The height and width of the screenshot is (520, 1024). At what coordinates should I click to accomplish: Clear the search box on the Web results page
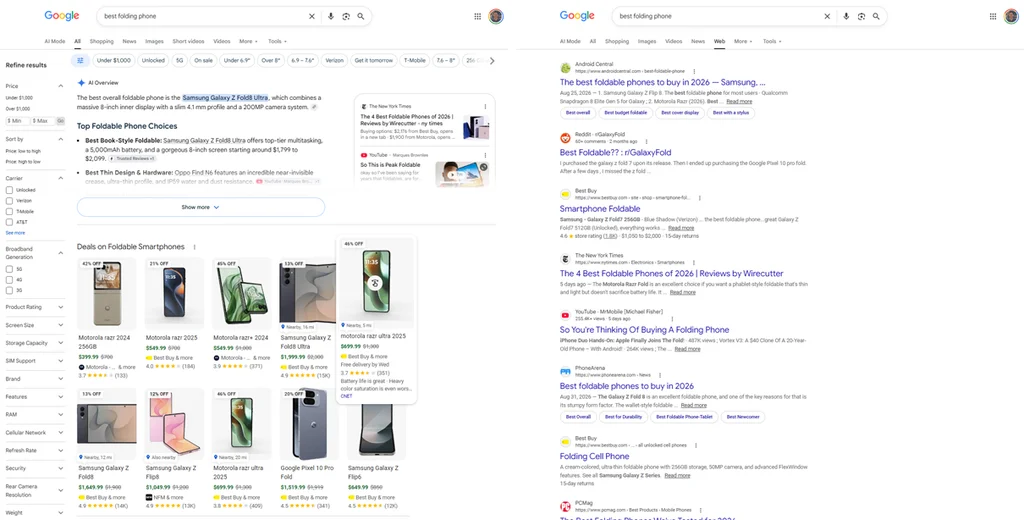(x=827, y=16)
